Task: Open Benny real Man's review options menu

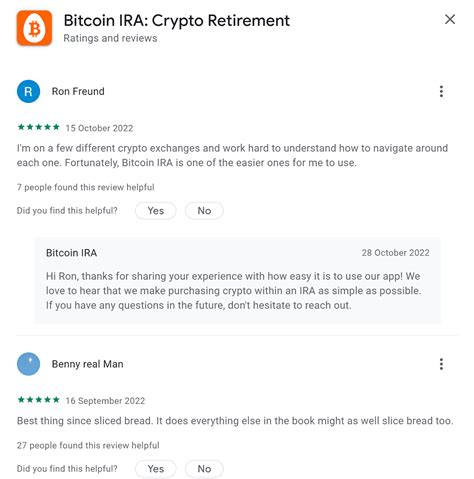Action: point(441,364)
